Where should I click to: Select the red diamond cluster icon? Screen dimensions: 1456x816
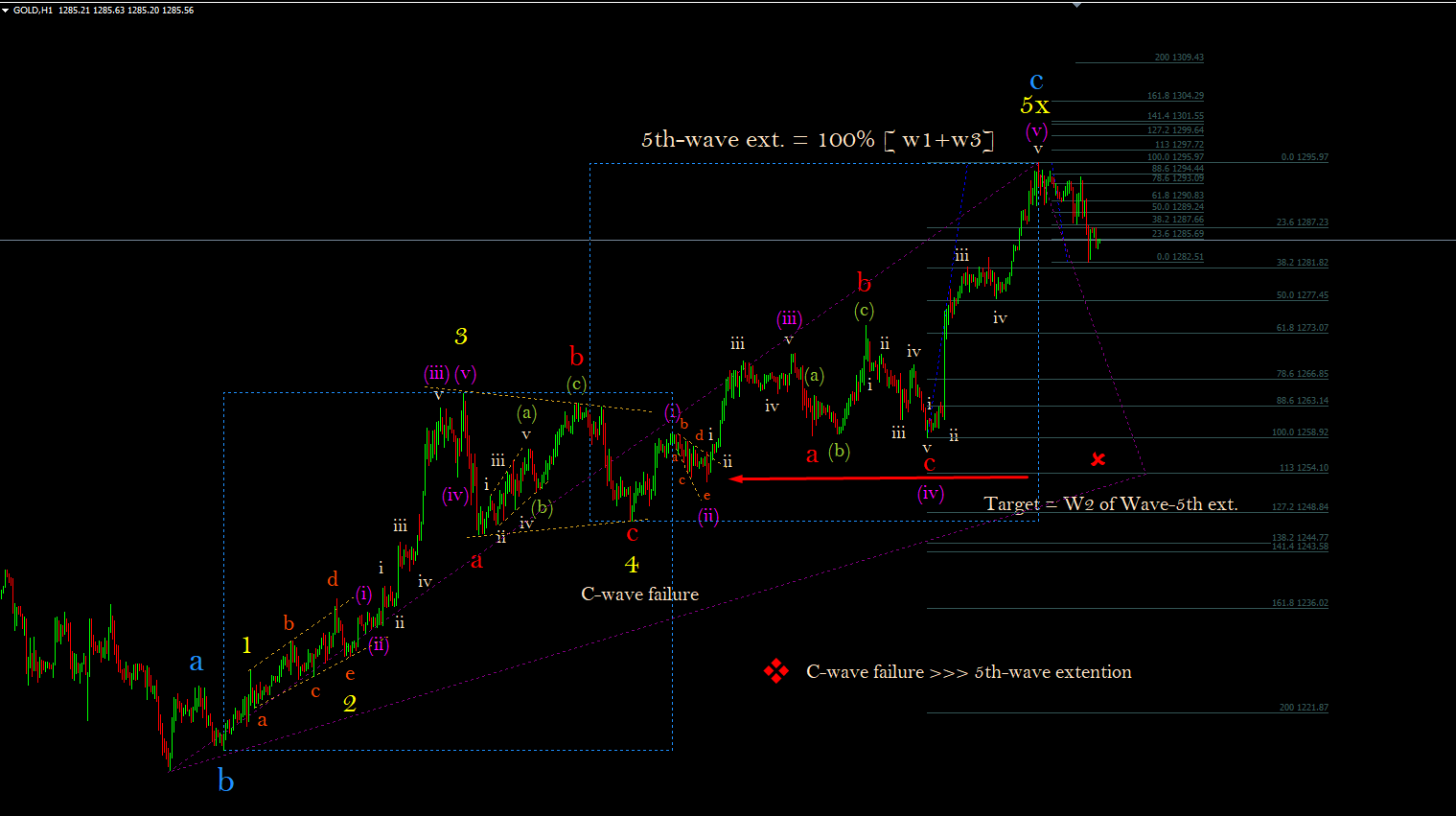click(x=776, y=671)
